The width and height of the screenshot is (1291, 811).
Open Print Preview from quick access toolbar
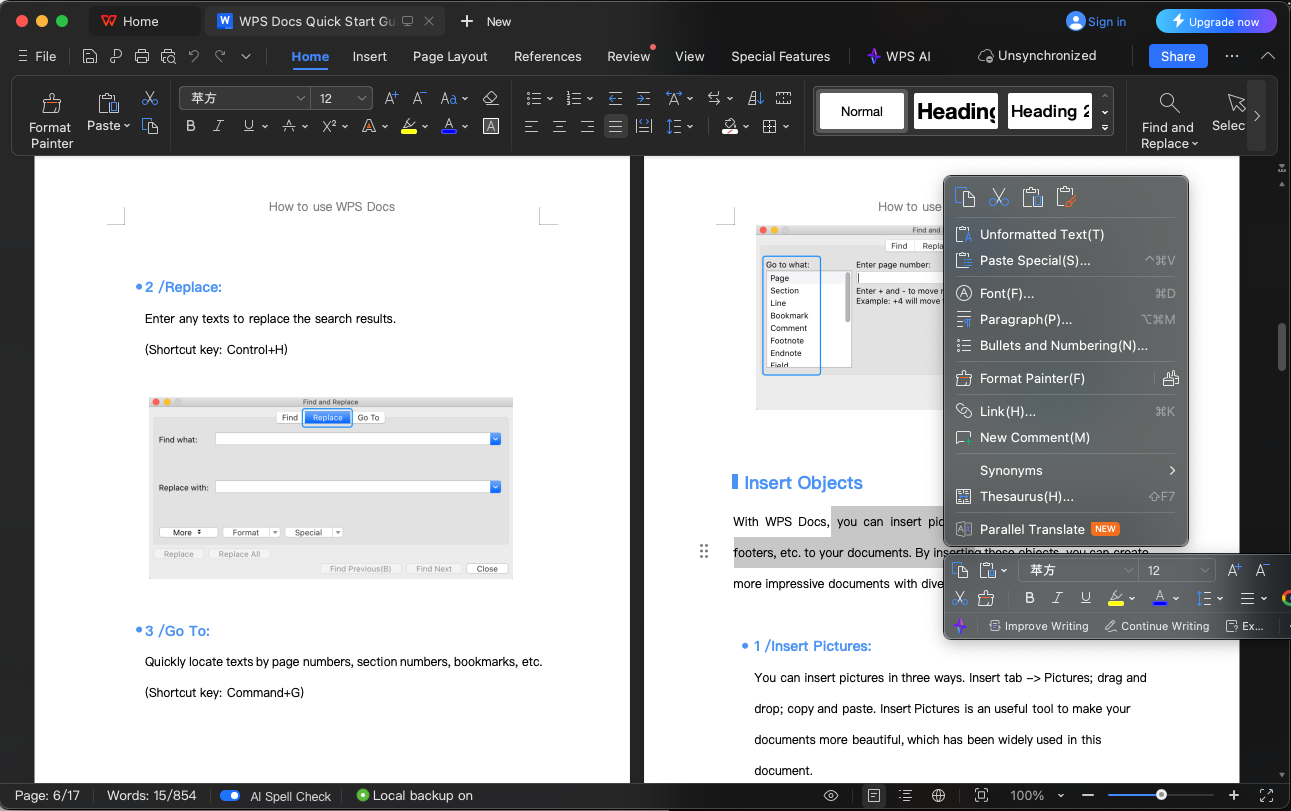168,56
